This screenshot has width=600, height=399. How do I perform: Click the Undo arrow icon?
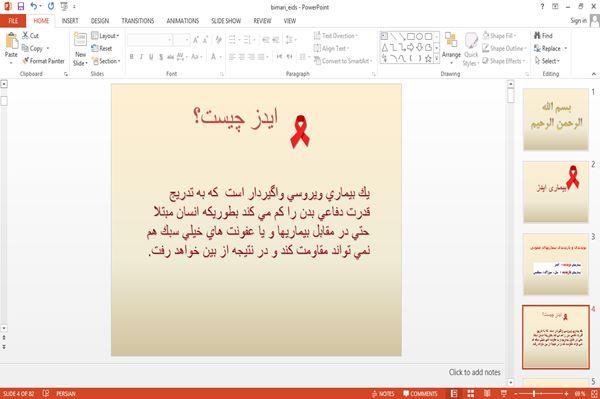(x=34, y=6)
